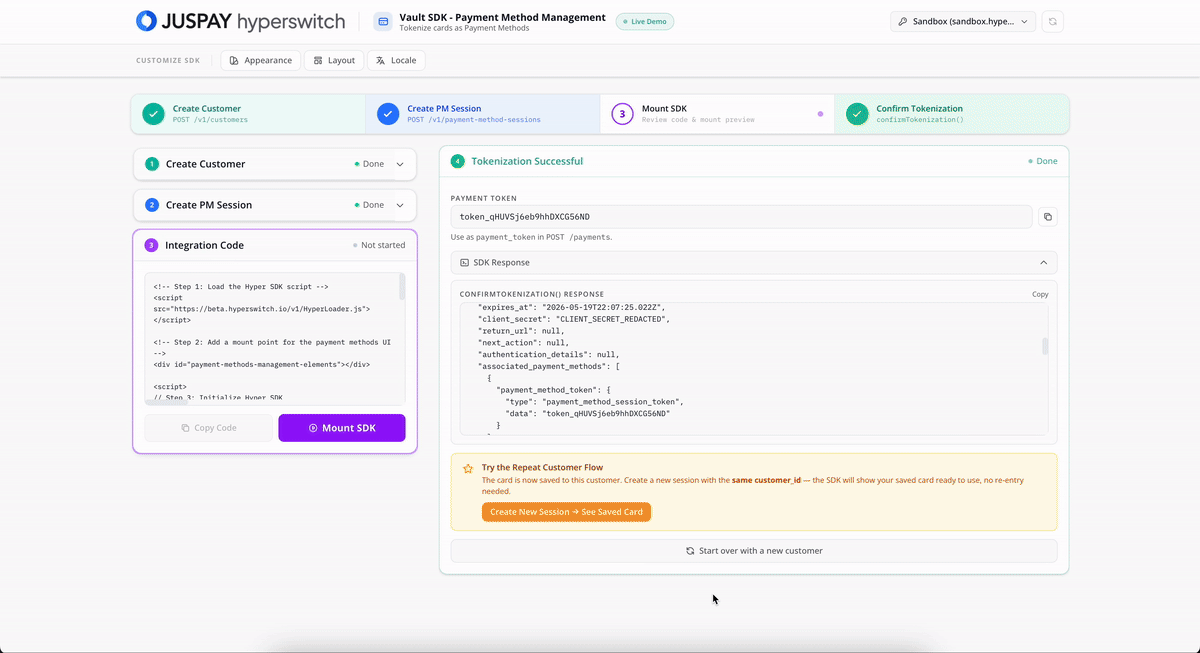Click the Mount SDK purple button
This screenshot has height=653, width=1200.
point(342,428)
